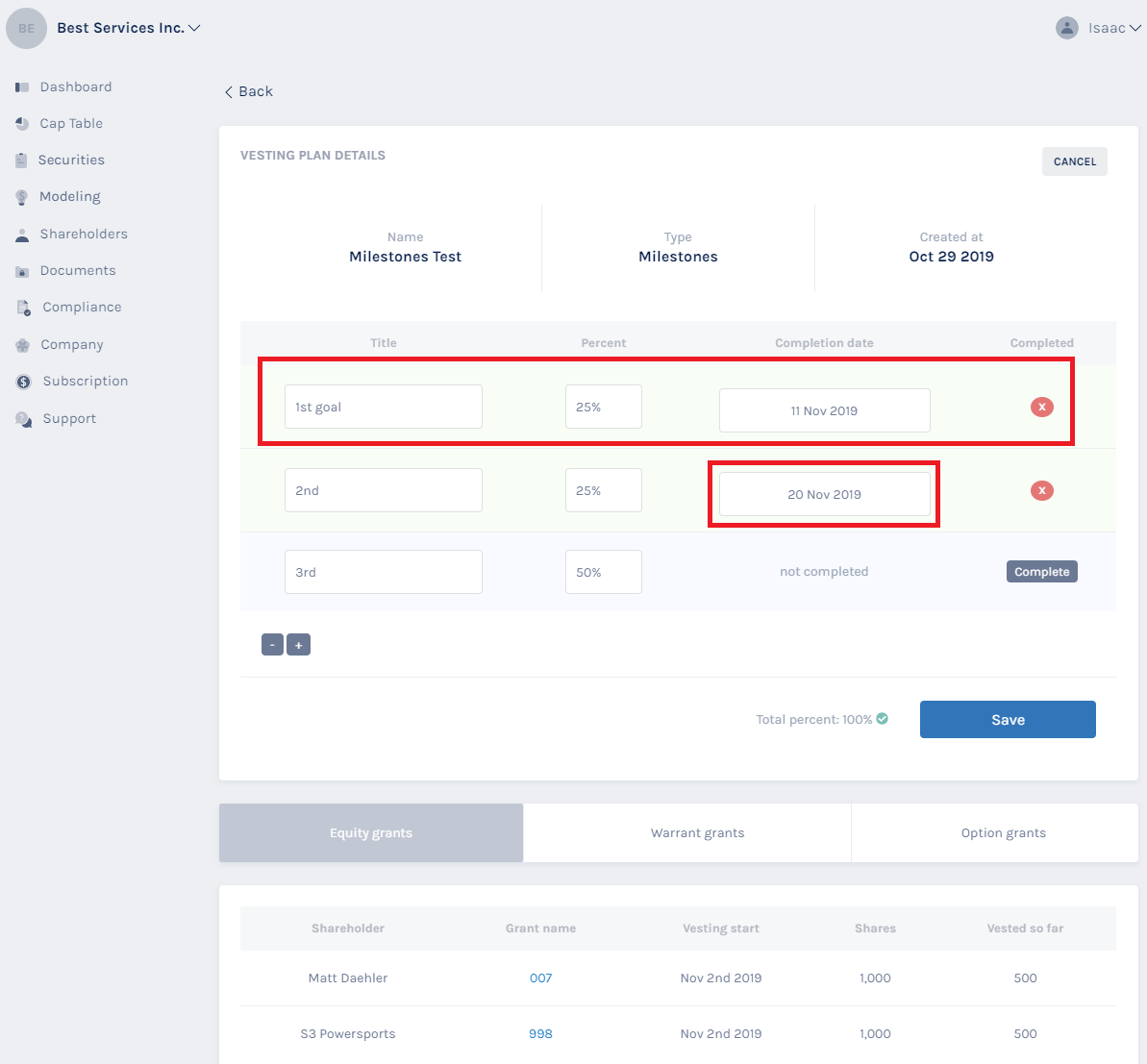Image resolution: width=1147 pixels, height=1064 pixels.
Task: Open the 11 Nov 2019 date picker
Action: coord(824,410)
